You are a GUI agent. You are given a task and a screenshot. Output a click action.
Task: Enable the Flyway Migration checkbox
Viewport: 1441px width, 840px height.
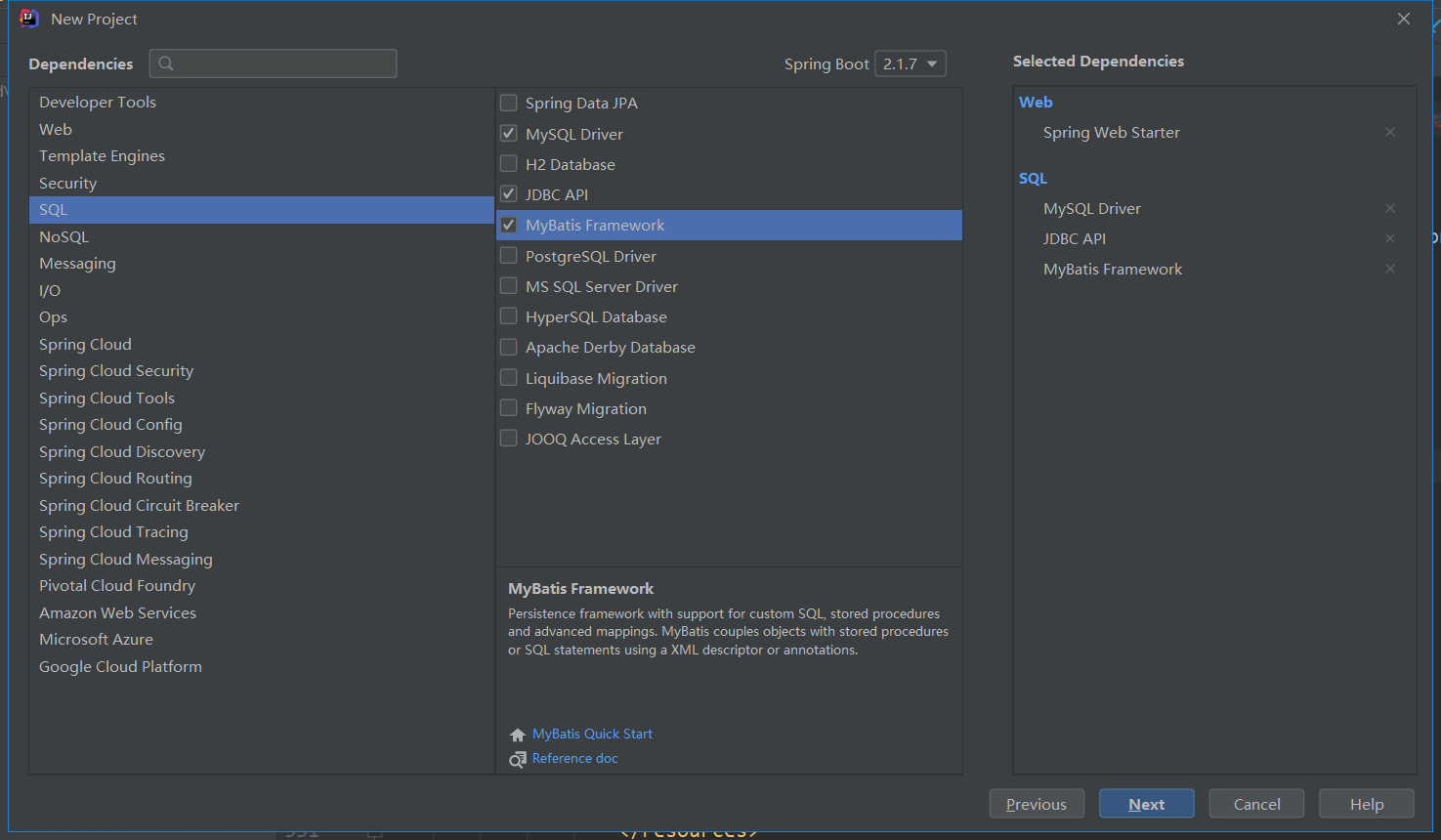coord(509,407)
